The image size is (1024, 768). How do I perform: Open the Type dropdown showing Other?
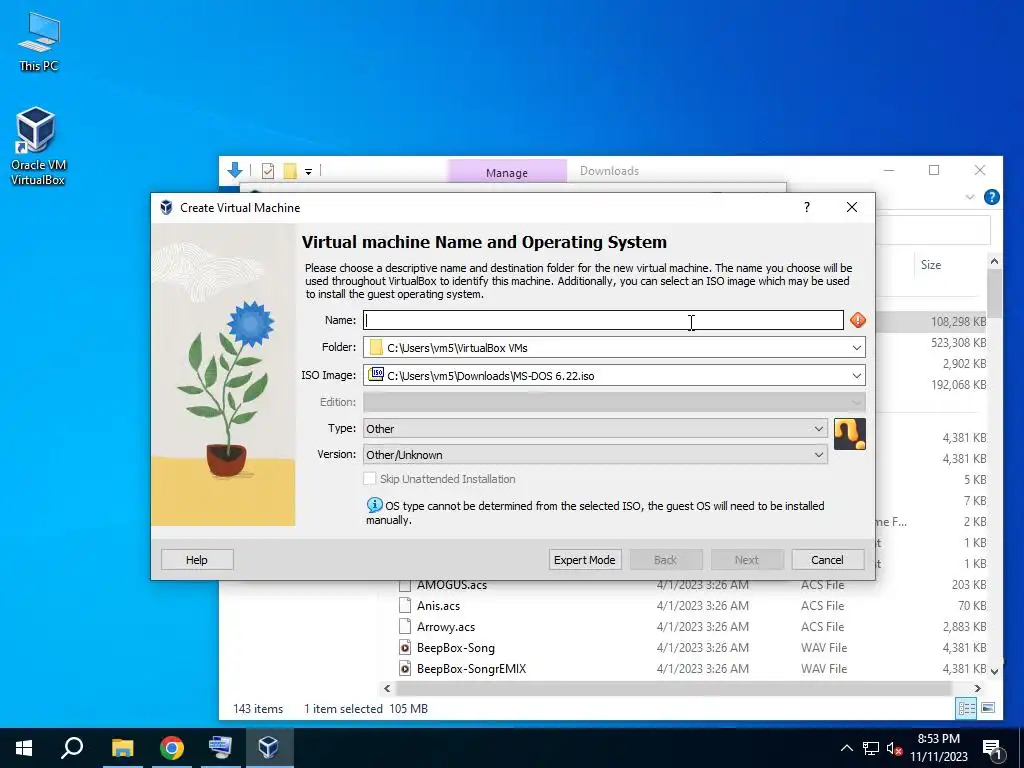point(595,428)
